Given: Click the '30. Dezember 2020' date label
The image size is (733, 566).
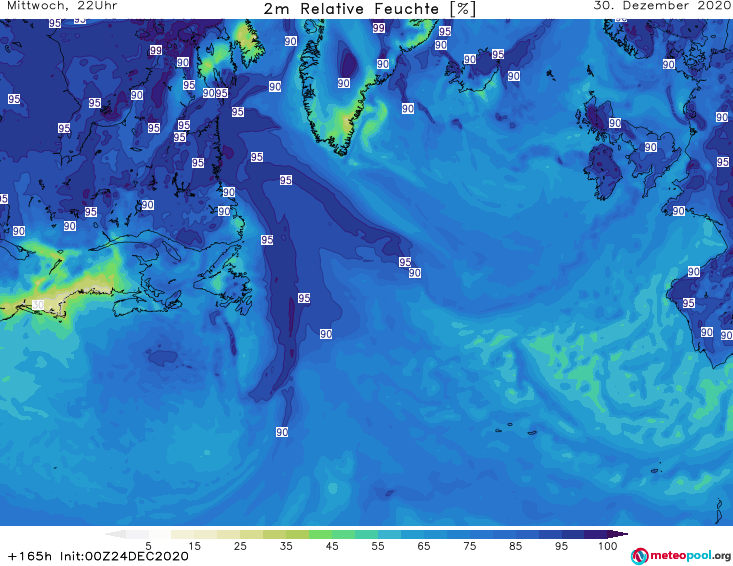Looking at the screenshot, I should (x=662, y=6).
